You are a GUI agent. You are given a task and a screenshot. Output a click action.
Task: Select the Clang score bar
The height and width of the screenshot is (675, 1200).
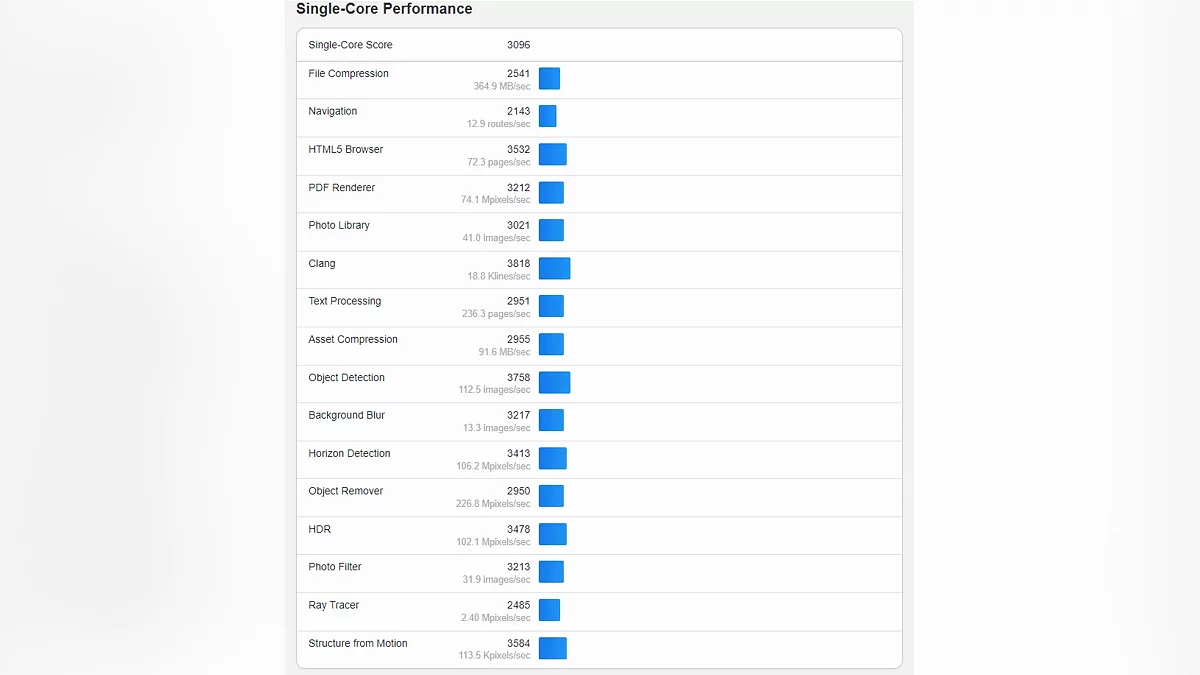pos(554,268)
